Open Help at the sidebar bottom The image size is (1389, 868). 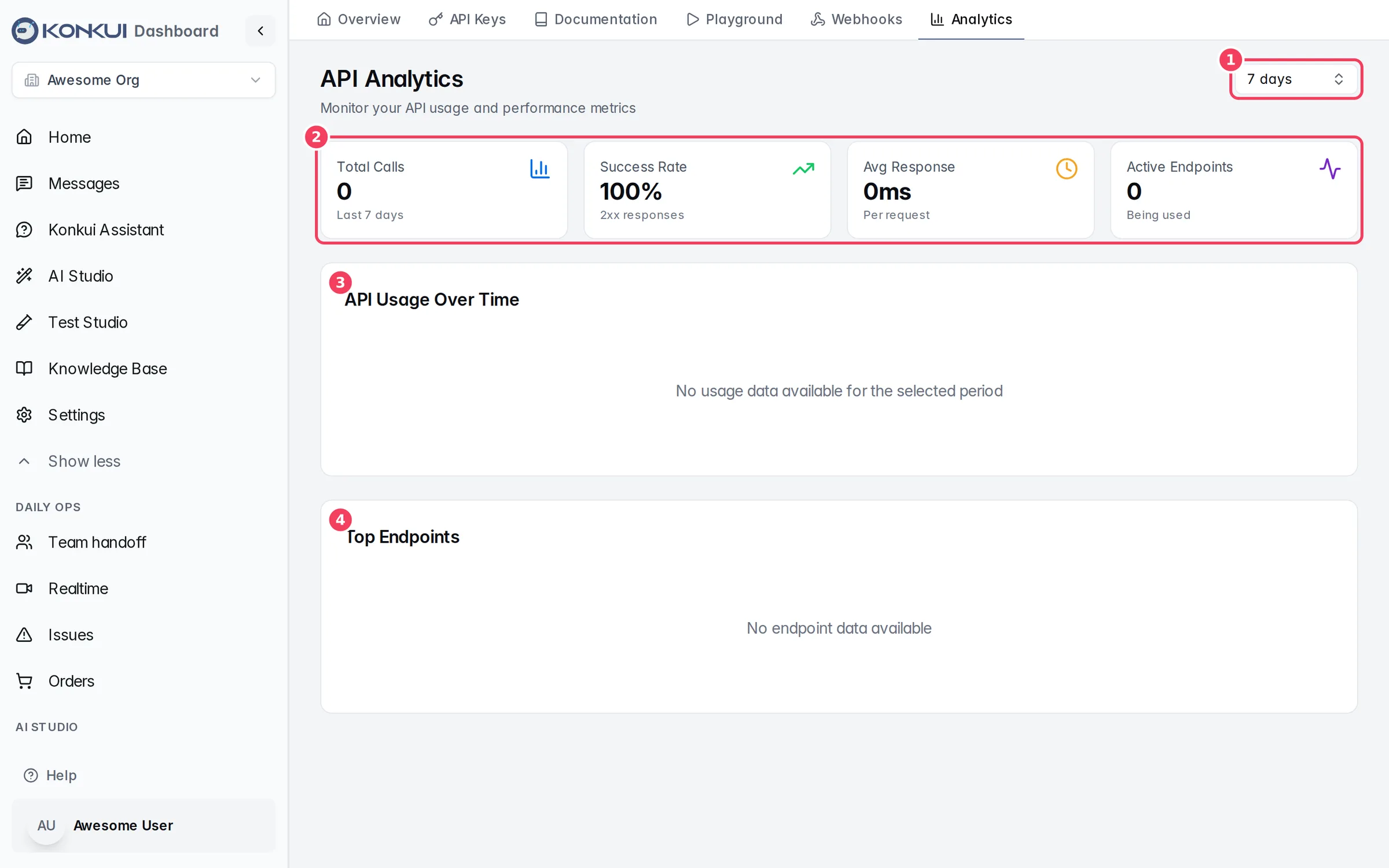click(50, 775)
